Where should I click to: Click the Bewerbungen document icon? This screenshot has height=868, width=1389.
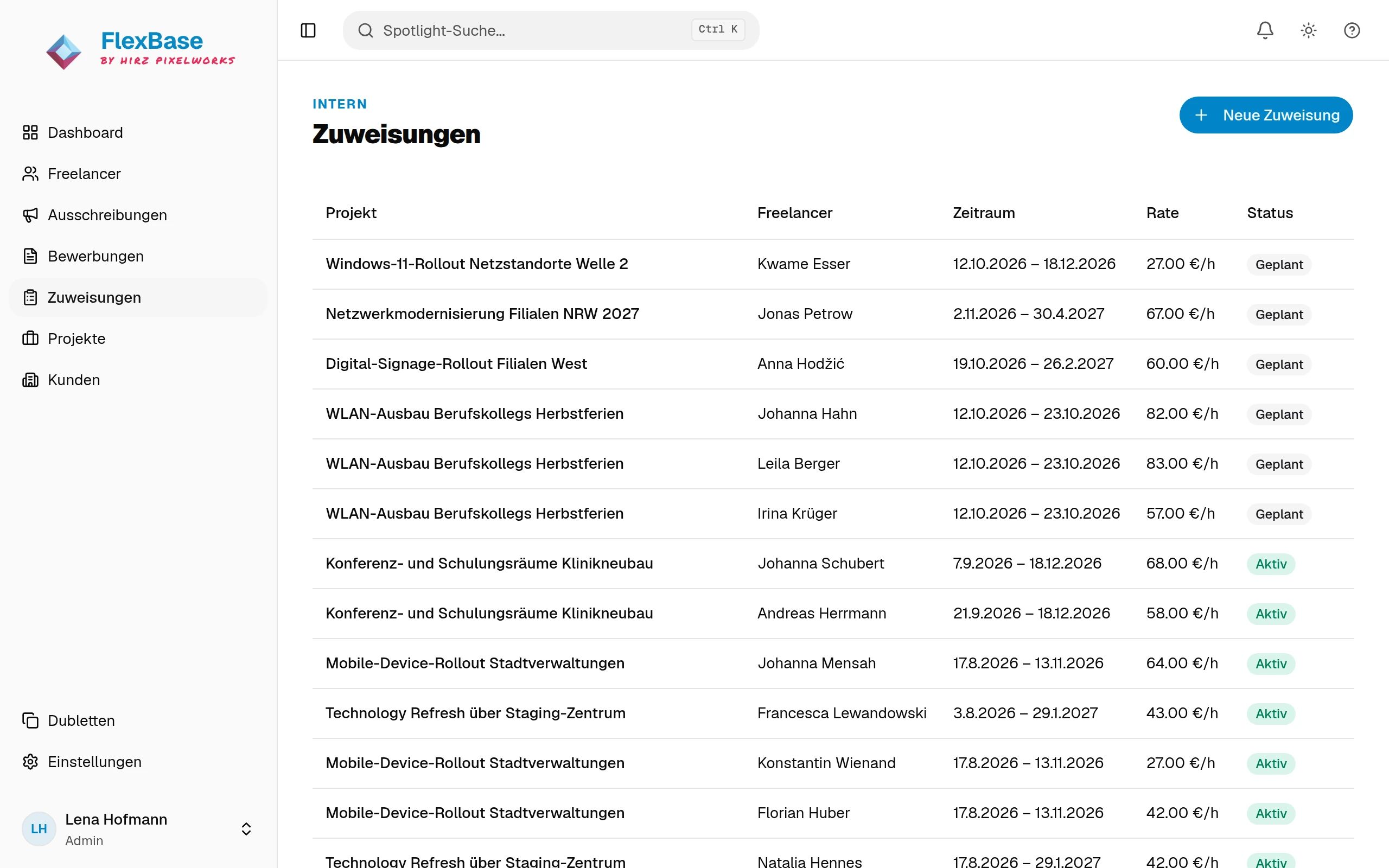tap(30, 256)
